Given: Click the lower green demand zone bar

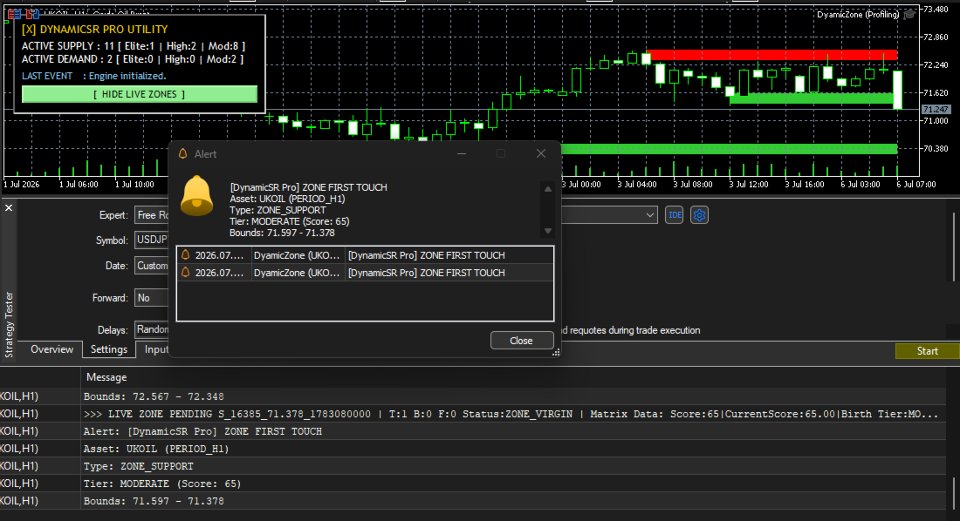Looking at the screenshot, I should pos(729,149).
